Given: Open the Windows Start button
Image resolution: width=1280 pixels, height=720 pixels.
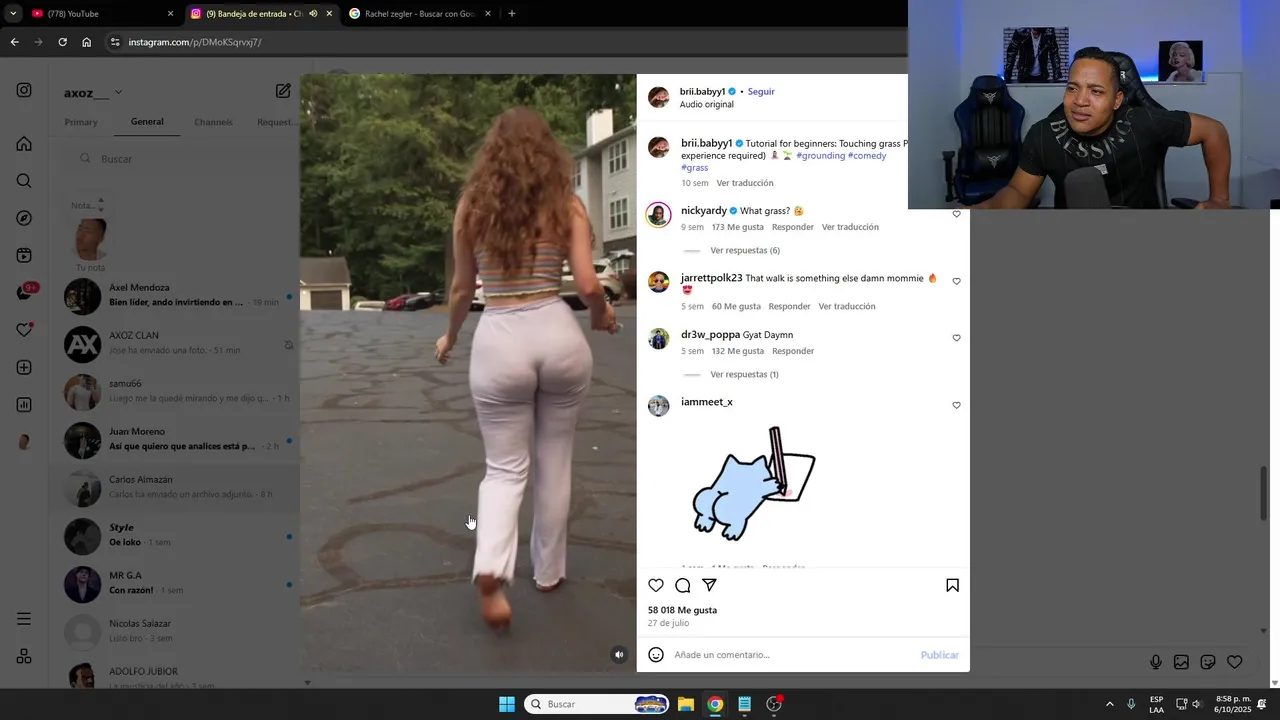Looking at the screenshot, I should [x=507, y=704].
